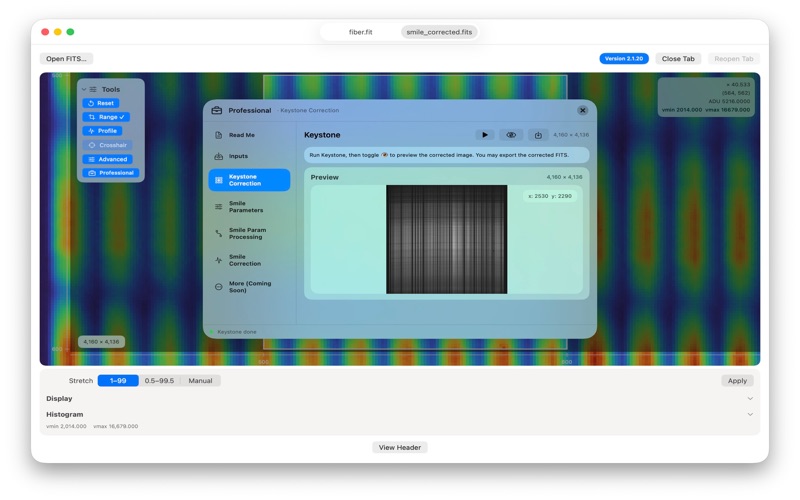Click the Reset tool button
Screen dimensions: 800x500
pos(101,103)
